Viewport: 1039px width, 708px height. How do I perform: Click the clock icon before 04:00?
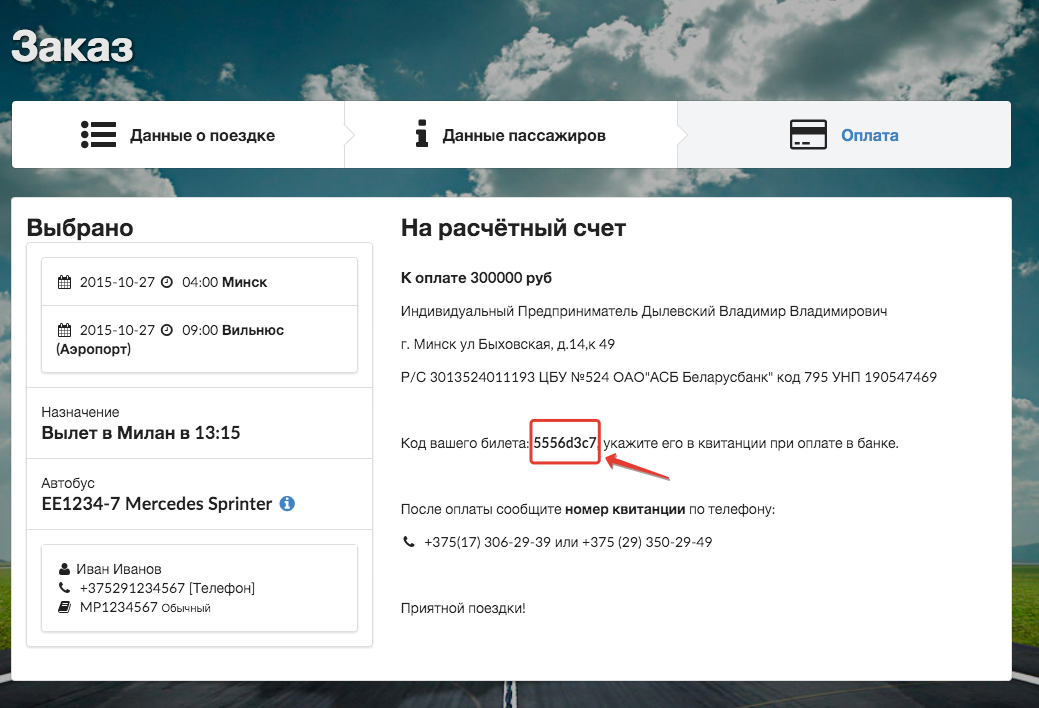[x=167, y=282]
